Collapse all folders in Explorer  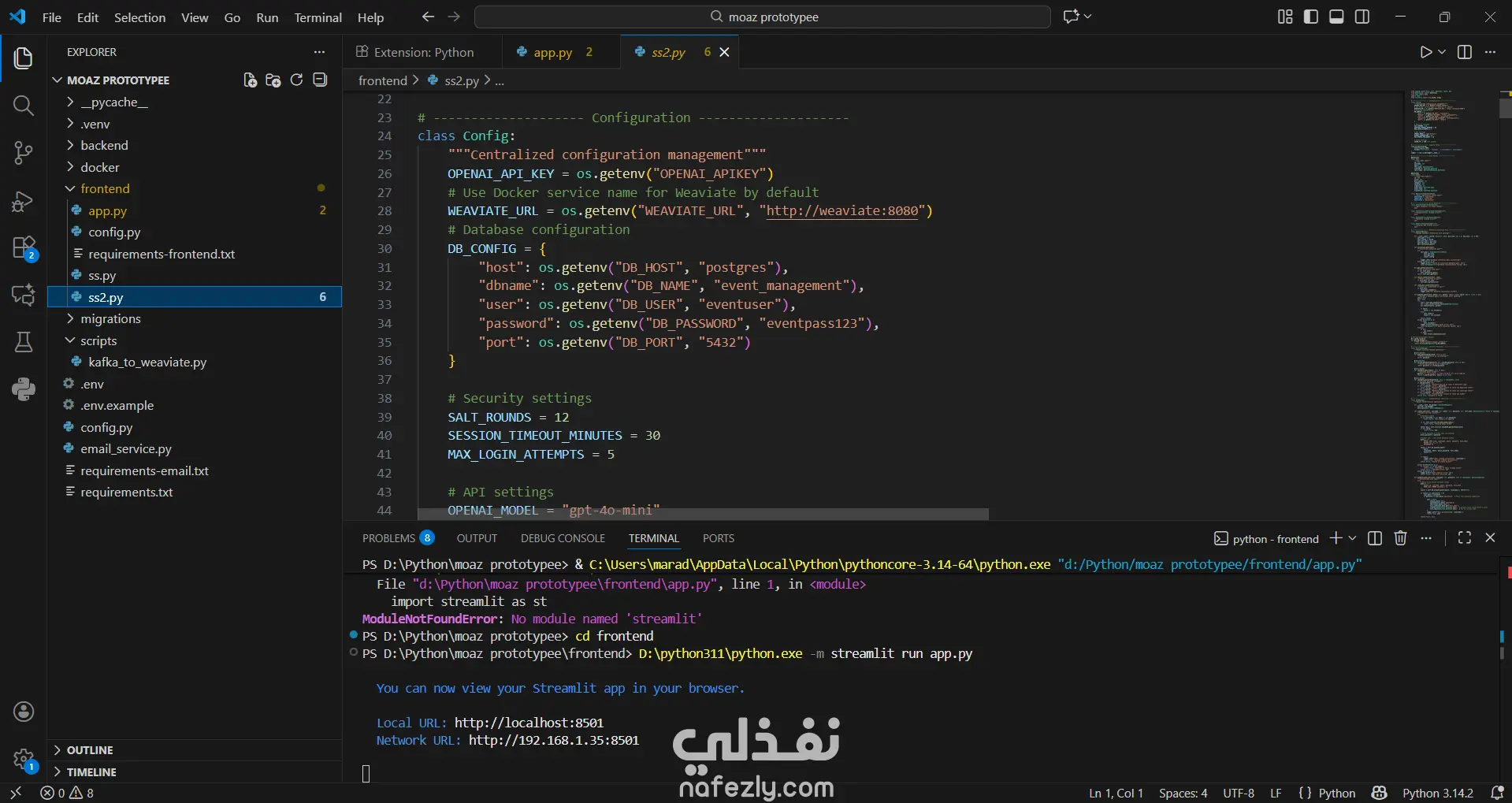coord(320,80)
